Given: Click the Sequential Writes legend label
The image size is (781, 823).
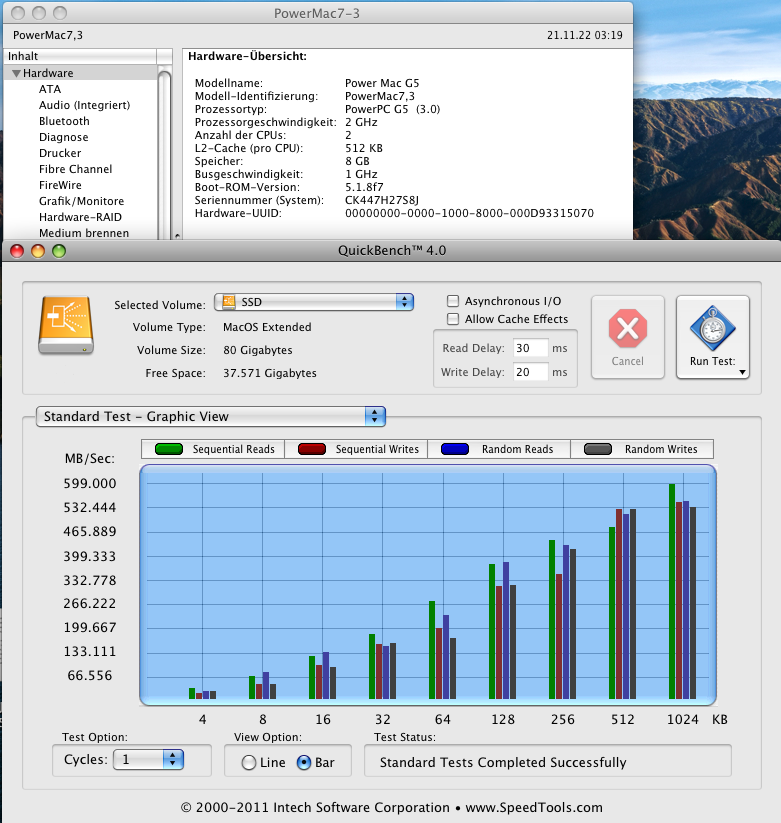Looking at the screenshot, I should point(377,449).
